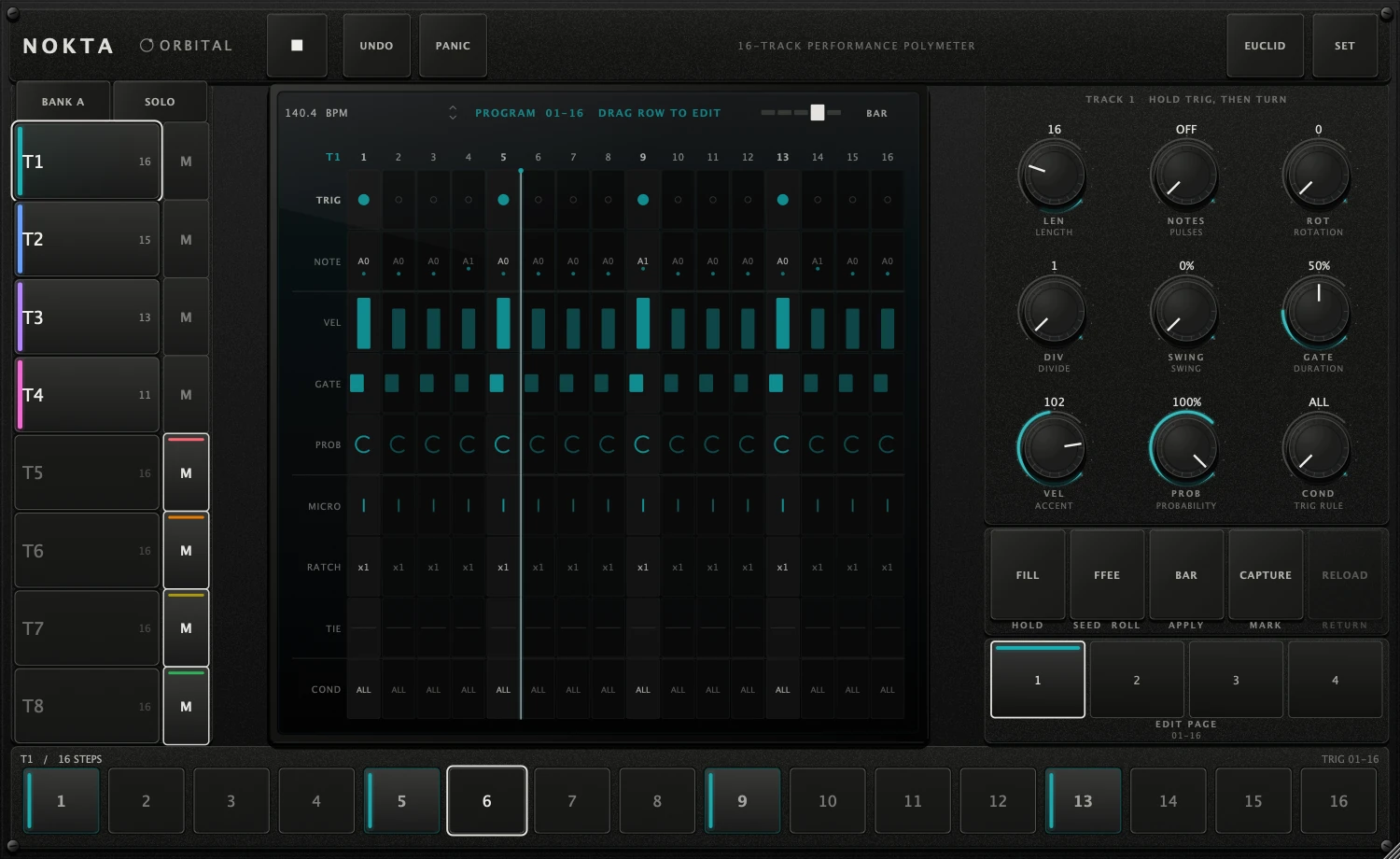Toggle the TRIG dot on step 9
The height and width of the screenshot is (859, 1400).
coord(643,200)
